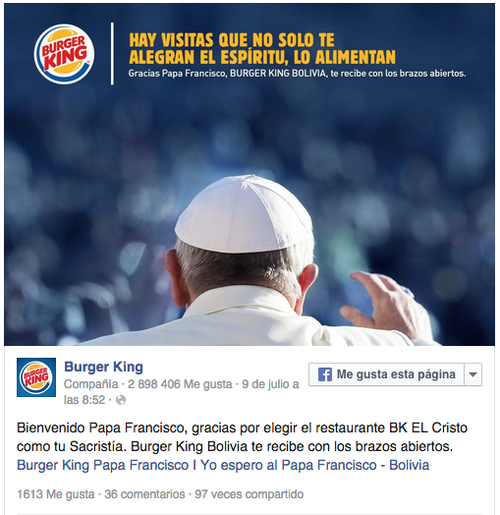Image resolution: width=500 pixels, height=515 pixels.
Task: Click the yellow headline HAY VISITAS QUE NO SOLO TE
Action: [x=232, y=40]
